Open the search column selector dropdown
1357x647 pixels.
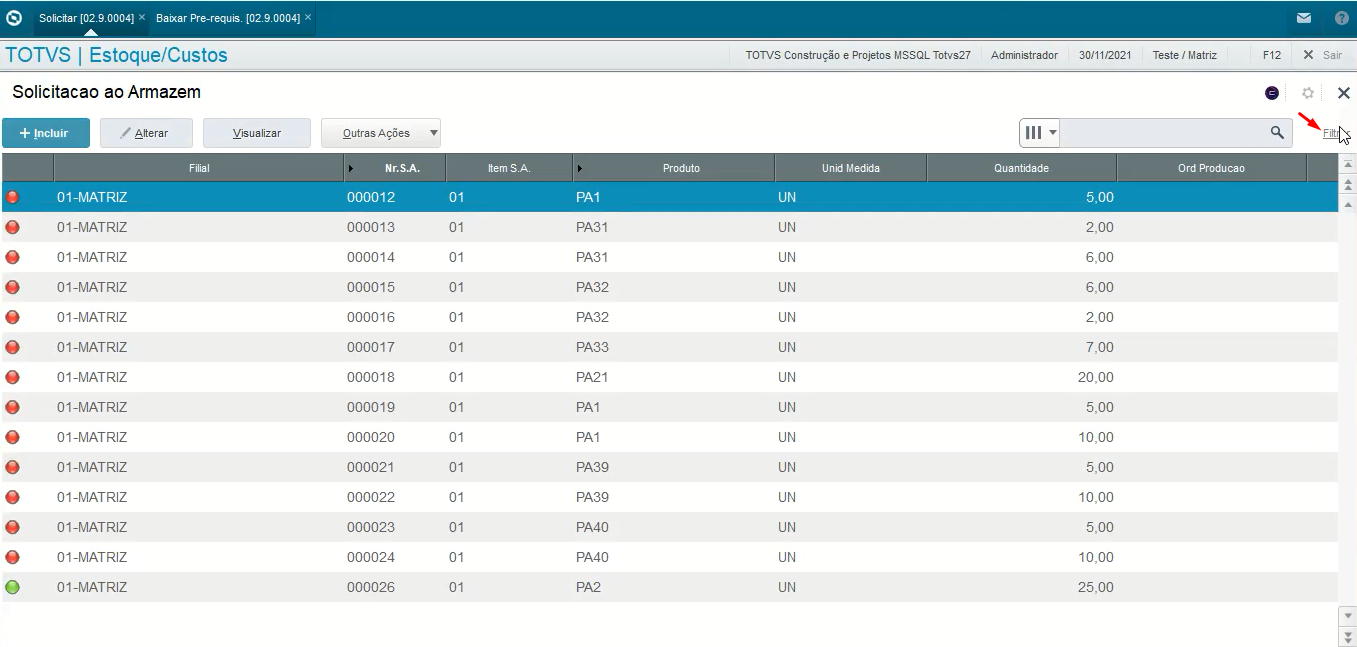(x=1040, y=133)
